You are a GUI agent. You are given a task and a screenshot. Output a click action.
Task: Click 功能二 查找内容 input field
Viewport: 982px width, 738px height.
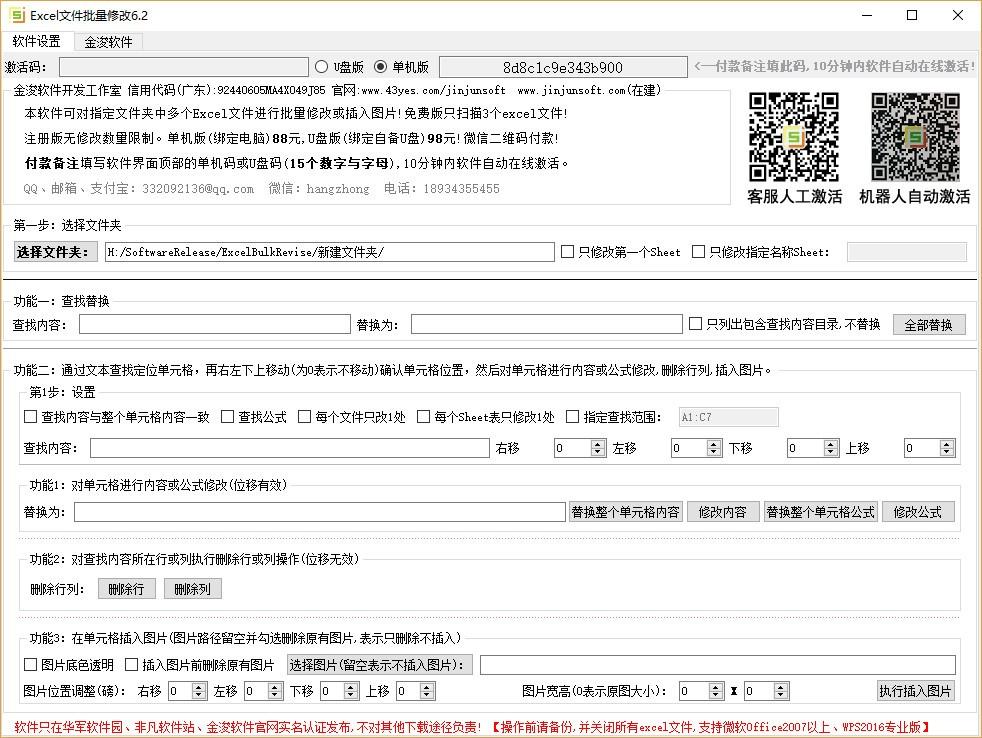[x=290, y=448]
